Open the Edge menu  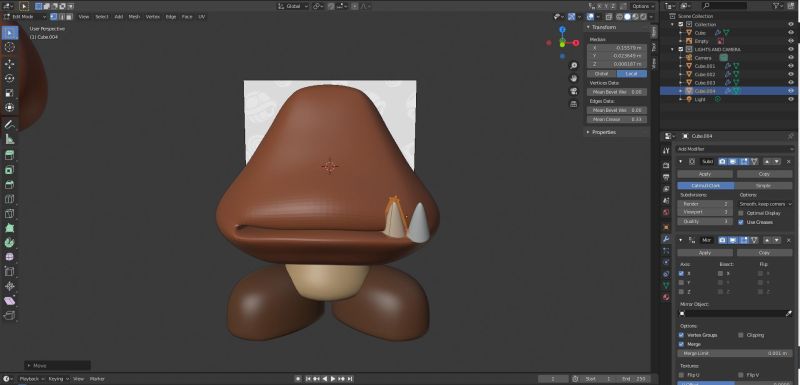point(171,16)
